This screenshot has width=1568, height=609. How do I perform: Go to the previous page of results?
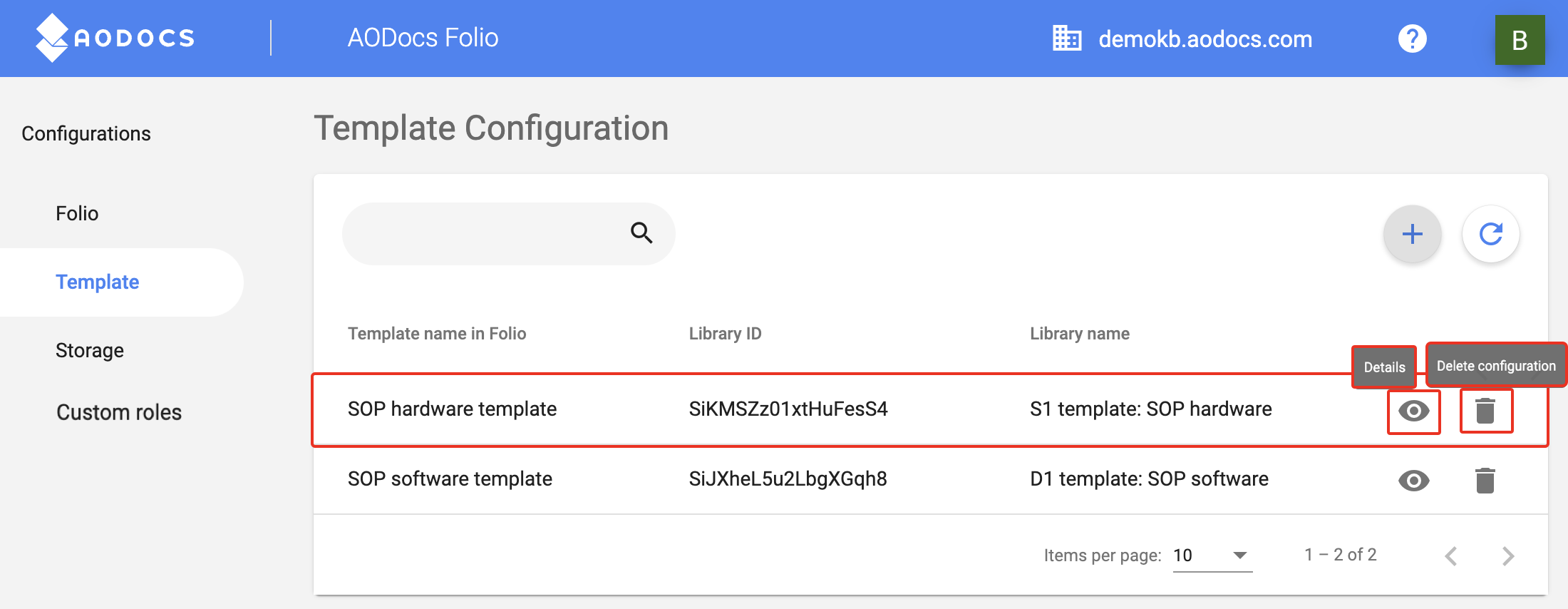(x=1451, y=556)
